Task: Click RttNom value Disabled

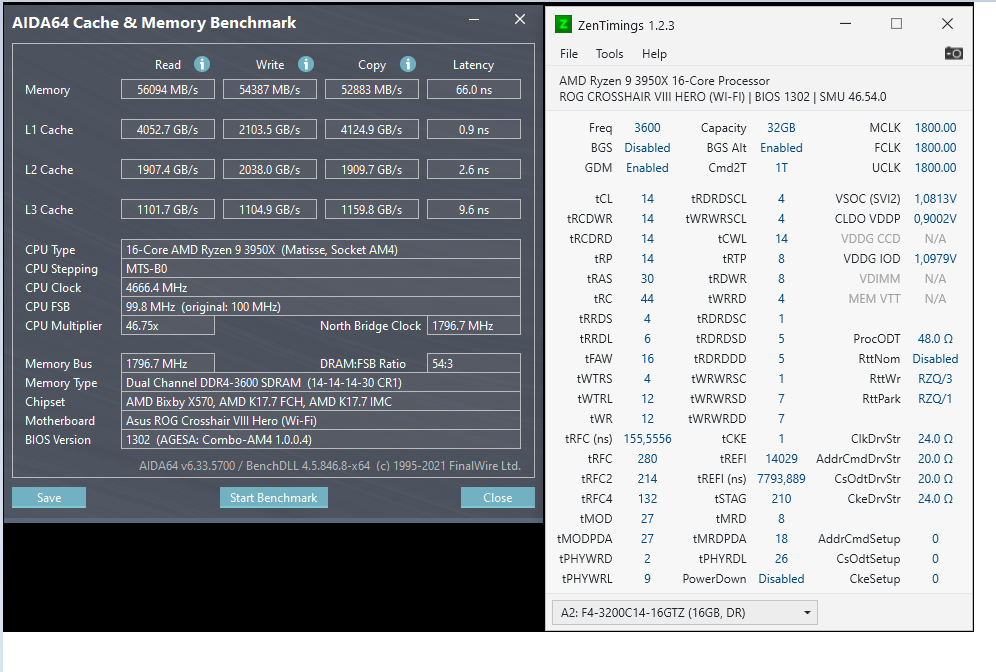Action: [x=936, y=359]
